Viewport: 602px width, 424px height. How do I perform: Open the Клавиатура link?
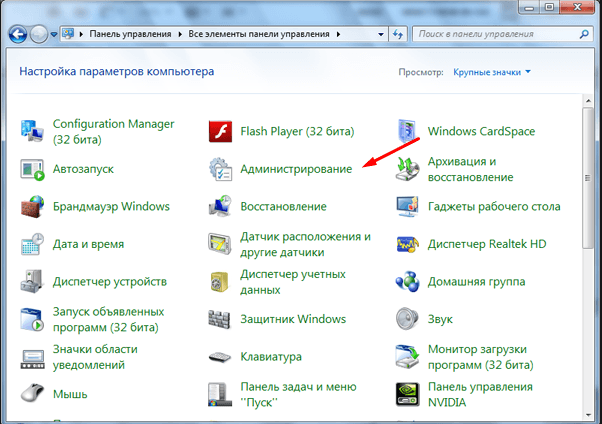(271, 357)
